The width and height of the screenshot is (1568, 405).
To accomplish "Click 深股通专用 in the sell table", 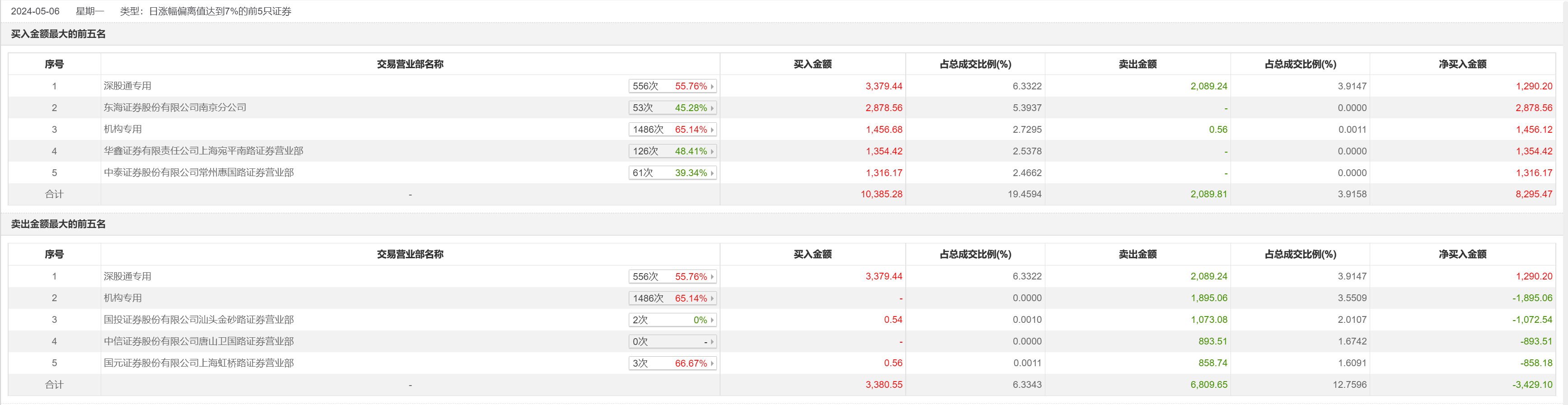I will 127,277.
